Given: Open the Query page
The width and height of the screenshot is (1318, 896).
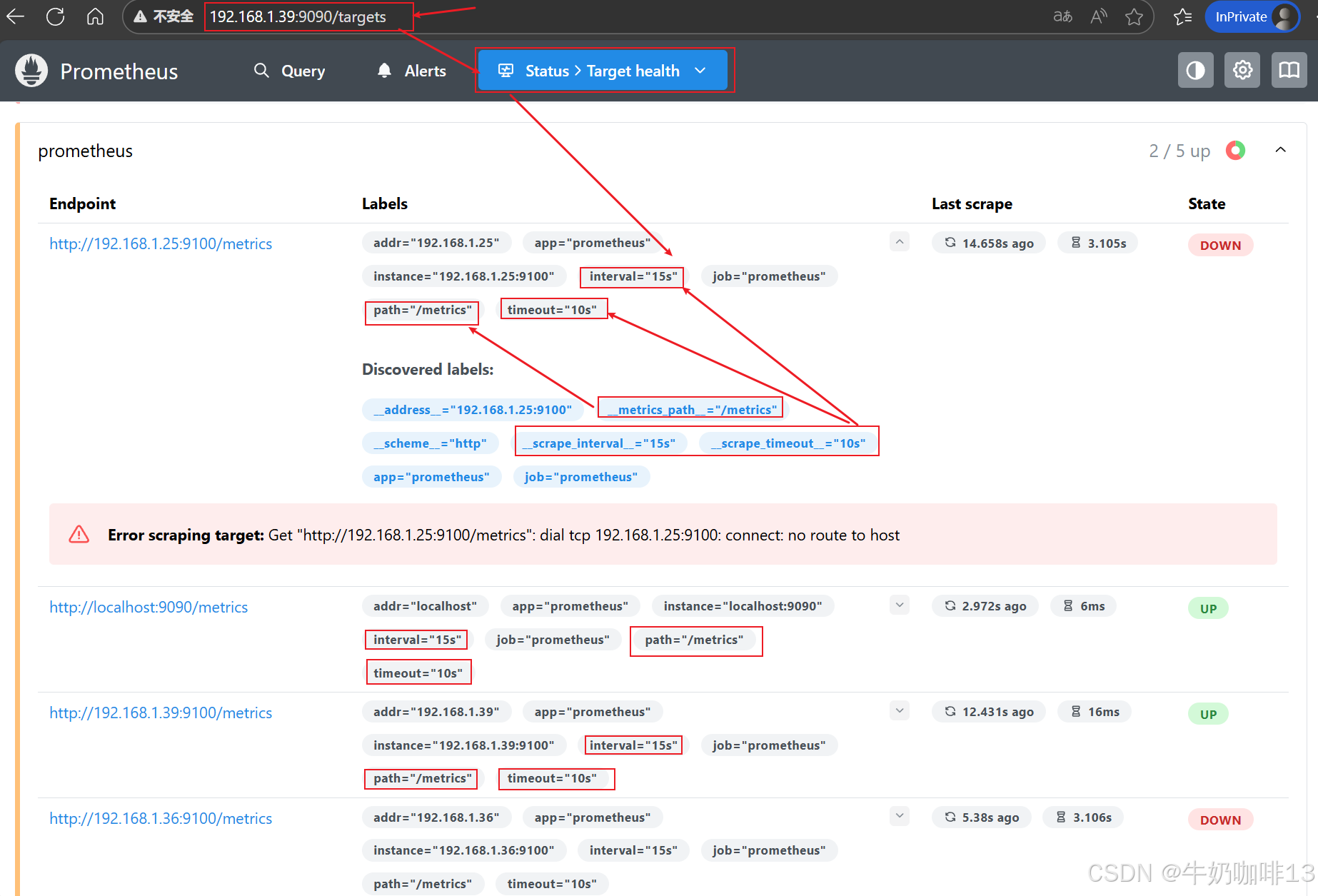Looking at the screenshot, I should click(x=289, y=71).
